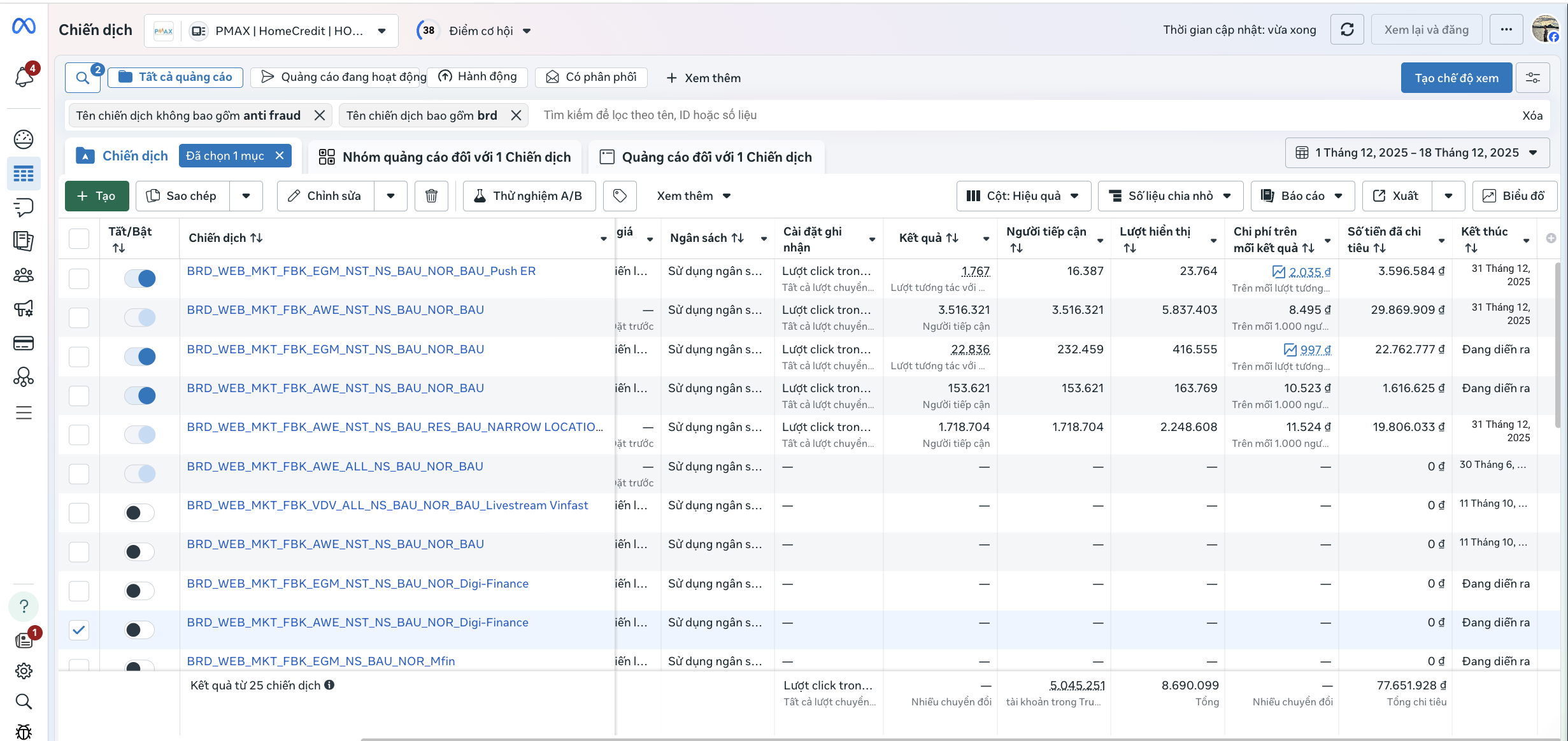Open BRD_WEB_MKT_FBK_AWE_ALL_NS_BAU_NOR_BAU campaign link
The height and width of the screenshot is (741, 1568).
(335, 466)
